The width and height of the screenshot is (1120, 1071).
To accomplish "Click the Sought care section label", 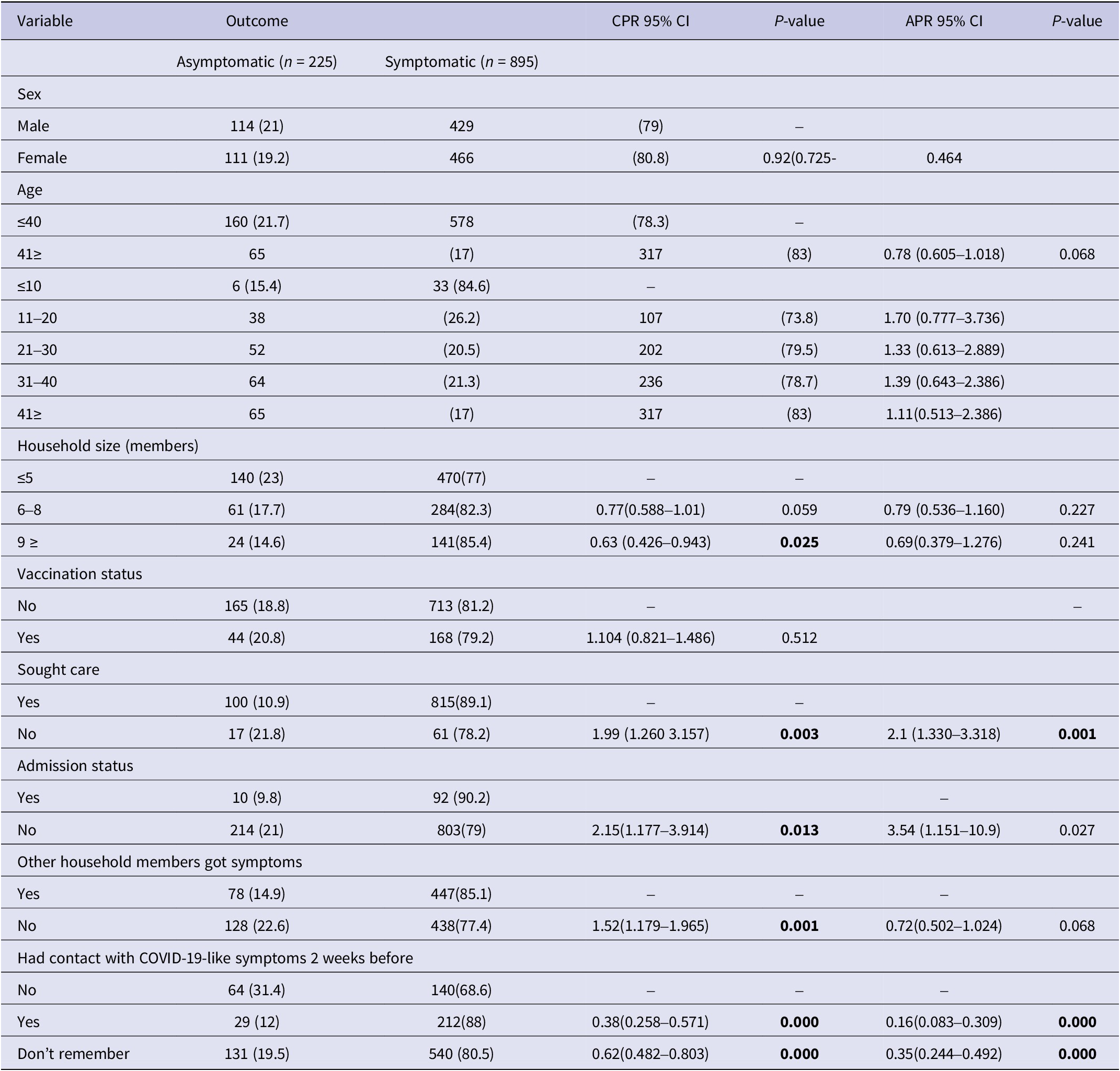I will click(x=58, y=670).
